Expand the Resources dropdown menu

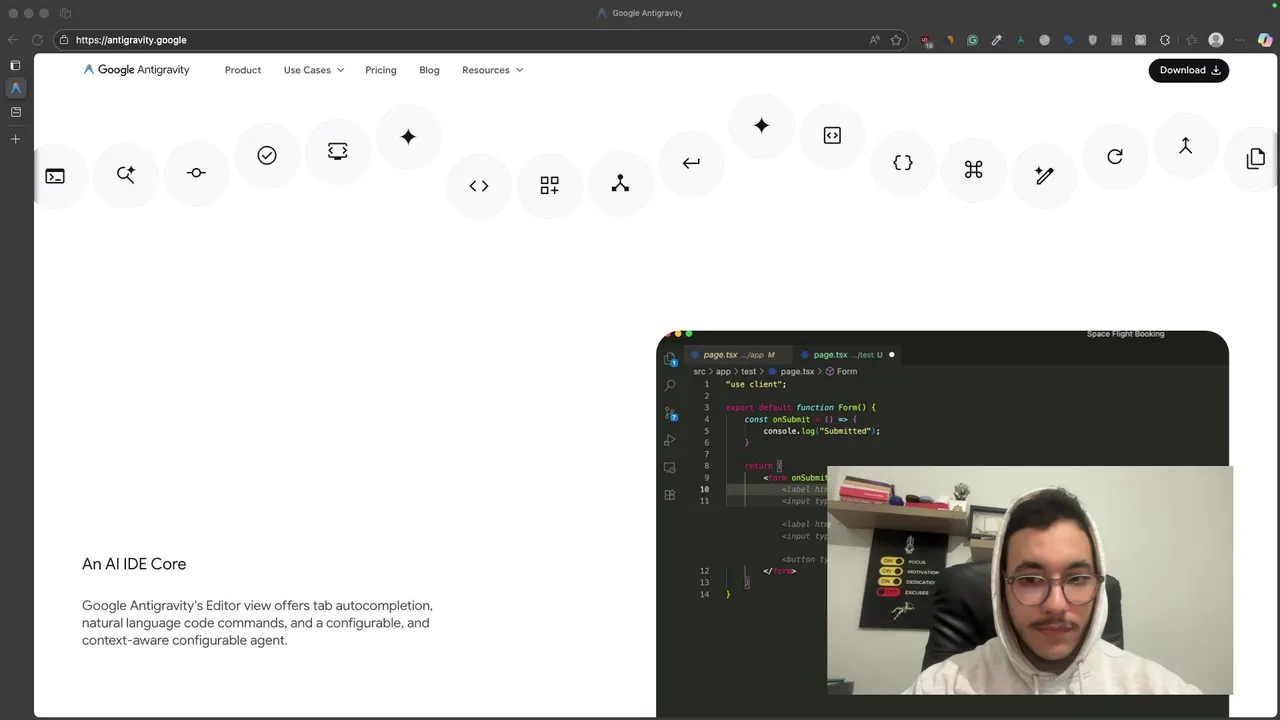pyautogui.click(x=492, y=70)
